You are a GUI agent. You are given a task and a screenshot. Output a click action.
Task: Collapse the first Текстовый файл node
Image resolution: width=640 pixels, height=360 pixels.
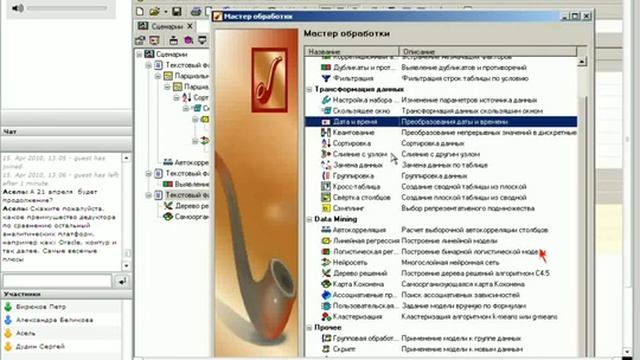149,65
